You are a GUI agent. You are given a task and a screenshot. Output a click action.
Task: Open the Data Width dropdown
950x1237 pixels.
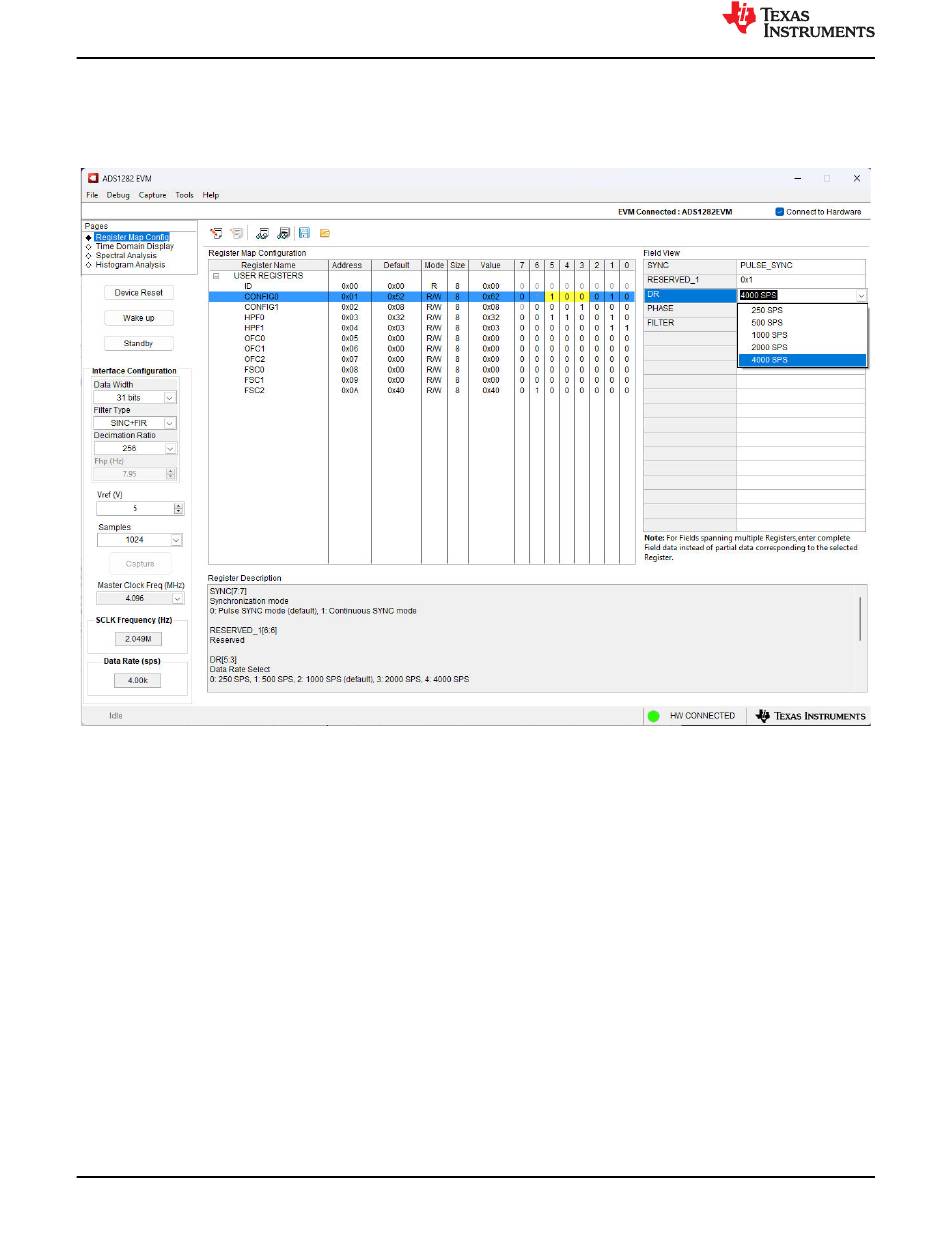point(169,397)
